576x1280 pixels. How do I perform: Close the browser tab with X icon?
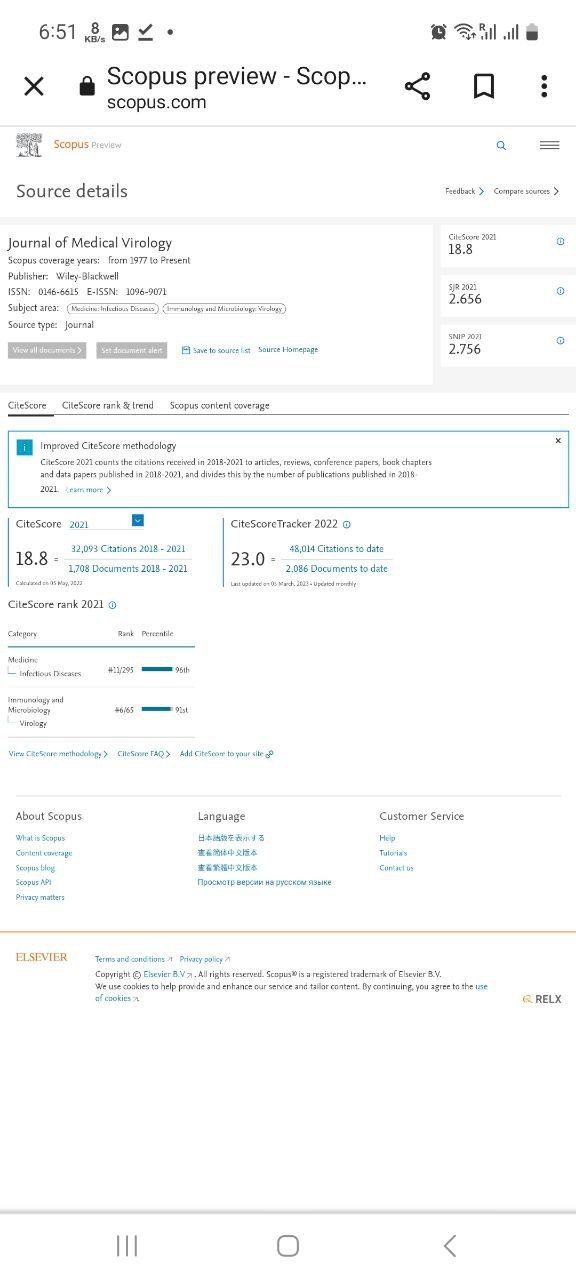[x=34, y=86]
